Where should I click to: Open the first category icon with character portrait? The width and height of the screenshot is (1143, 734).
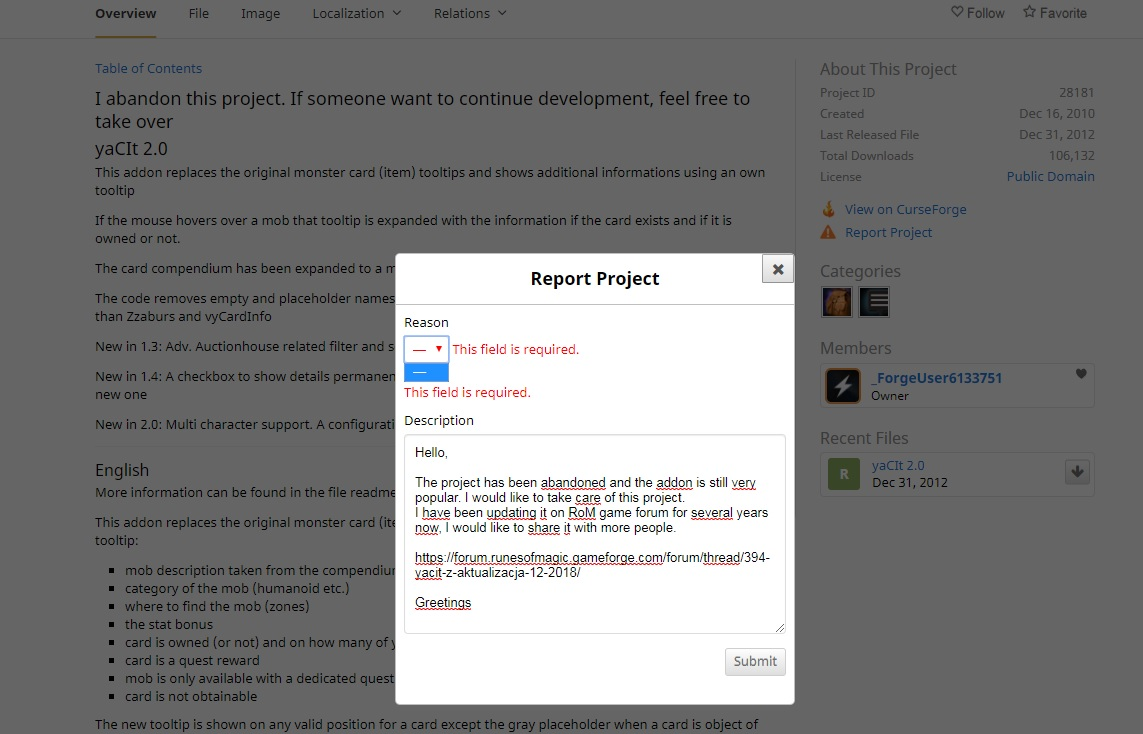(836, 302)
